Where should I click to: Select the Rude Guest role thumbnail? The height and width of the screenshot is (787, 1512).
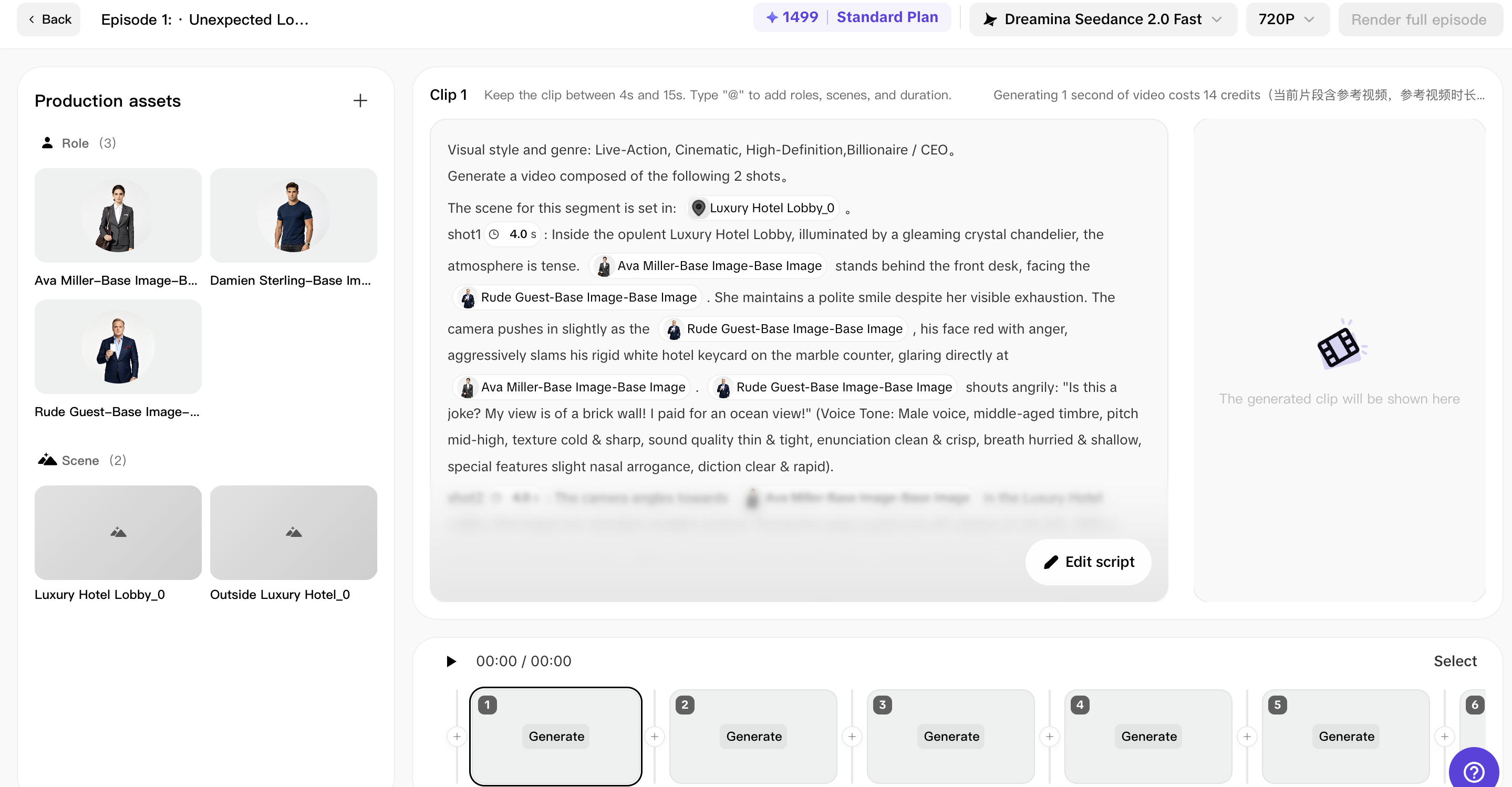point(118,347)
